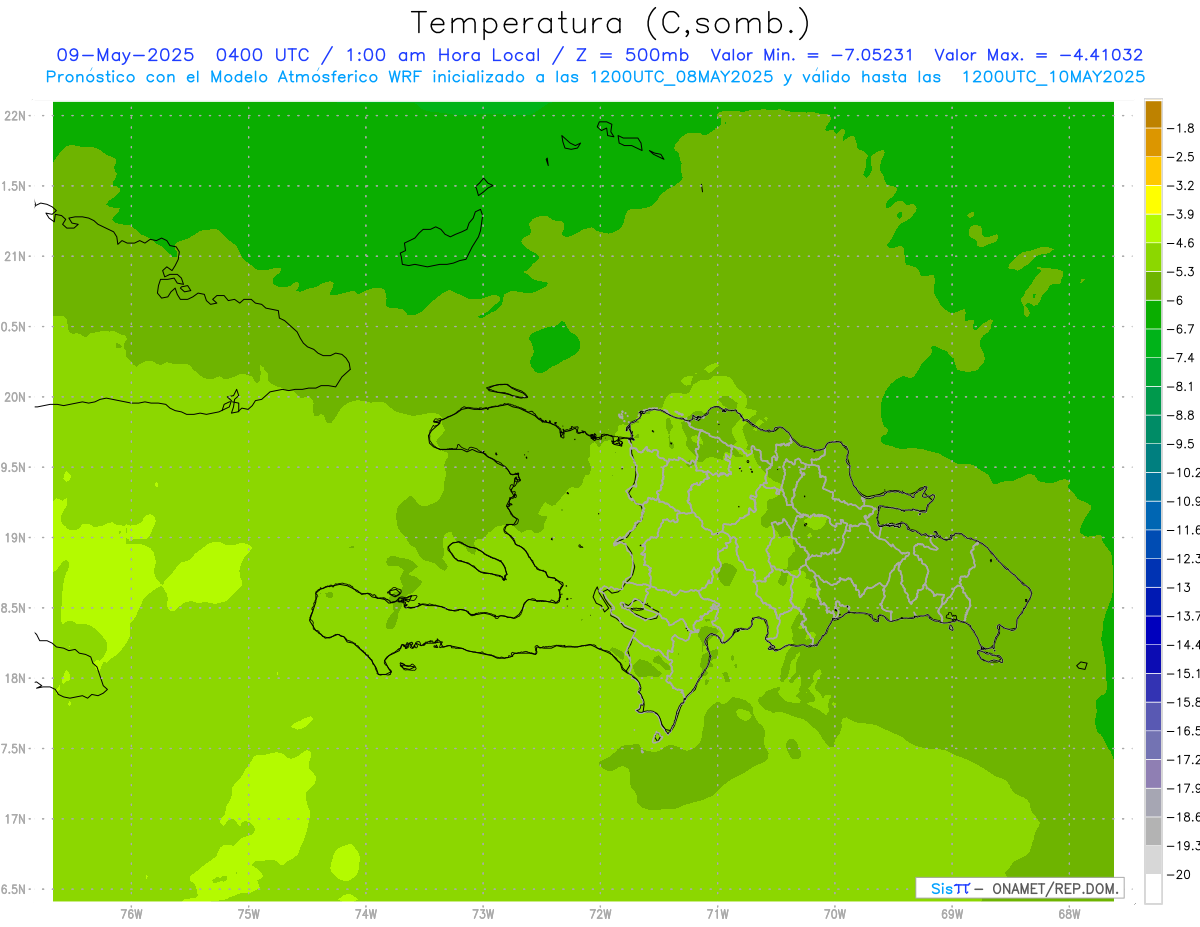Click the '19N' latitude label
1200x927 pixels.
[16, 538]
